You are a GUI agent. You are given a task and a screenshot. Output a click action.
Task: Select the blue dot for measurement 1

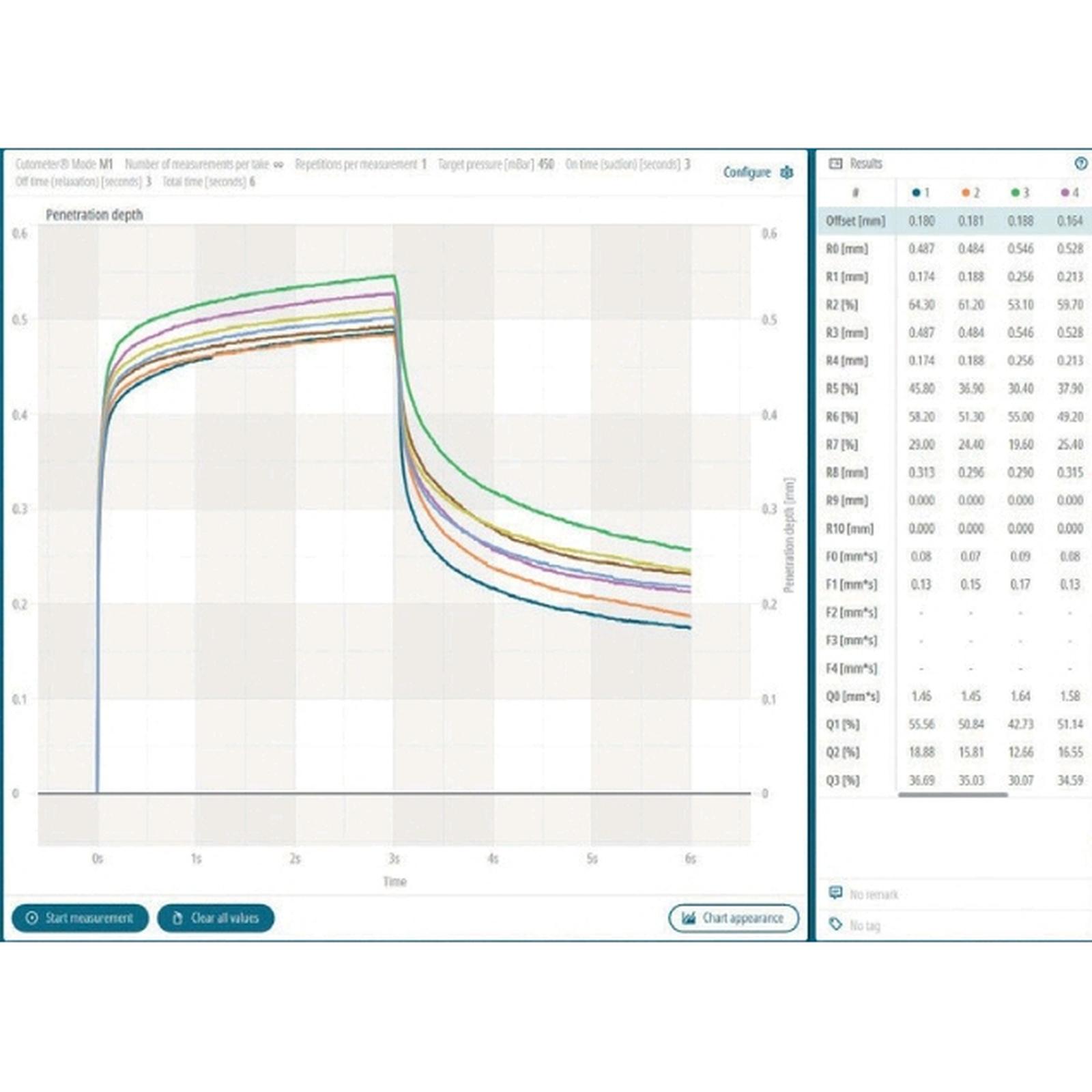pos(917,193)
